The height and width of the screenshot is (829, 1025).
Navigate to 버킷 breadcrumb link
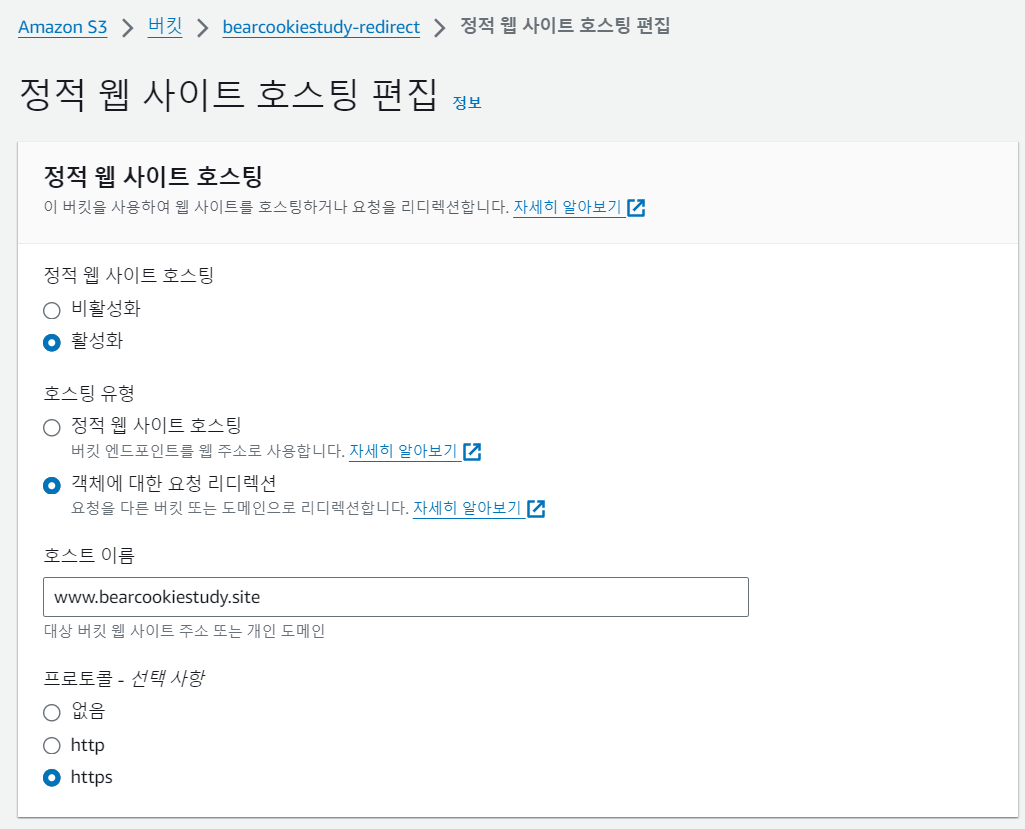point(165,27)
